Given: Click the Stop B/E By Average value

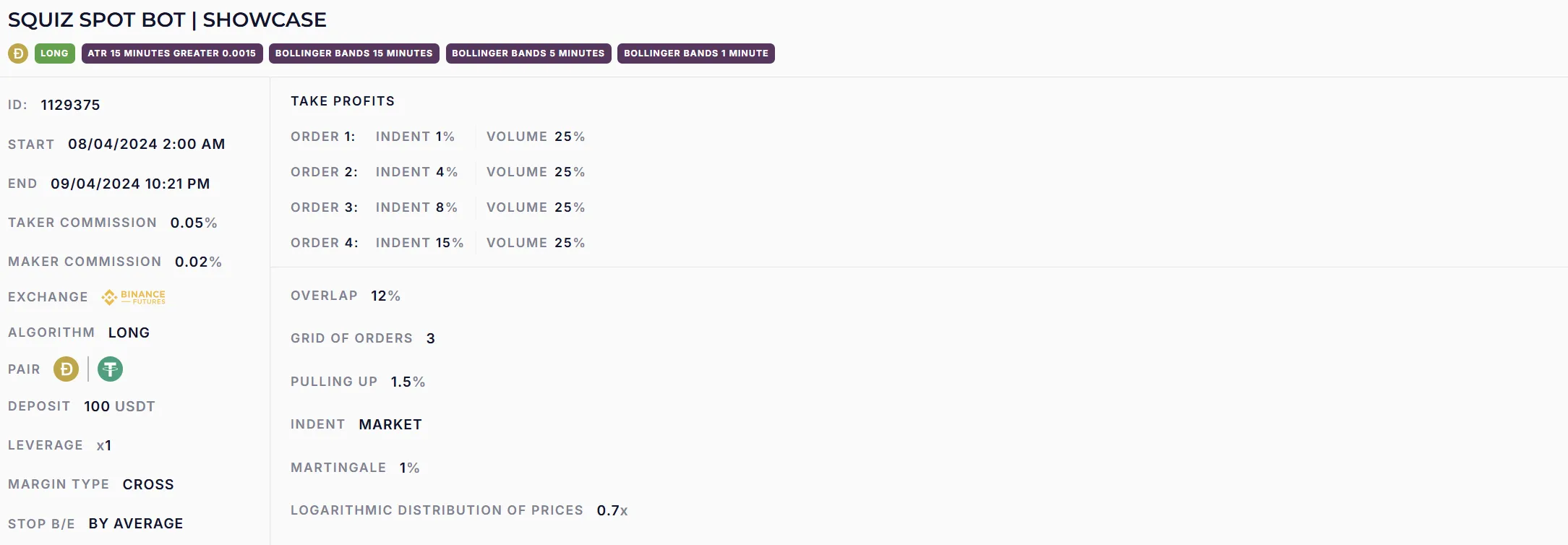Looking at the screenshot, I should click(x=136, y=523).
